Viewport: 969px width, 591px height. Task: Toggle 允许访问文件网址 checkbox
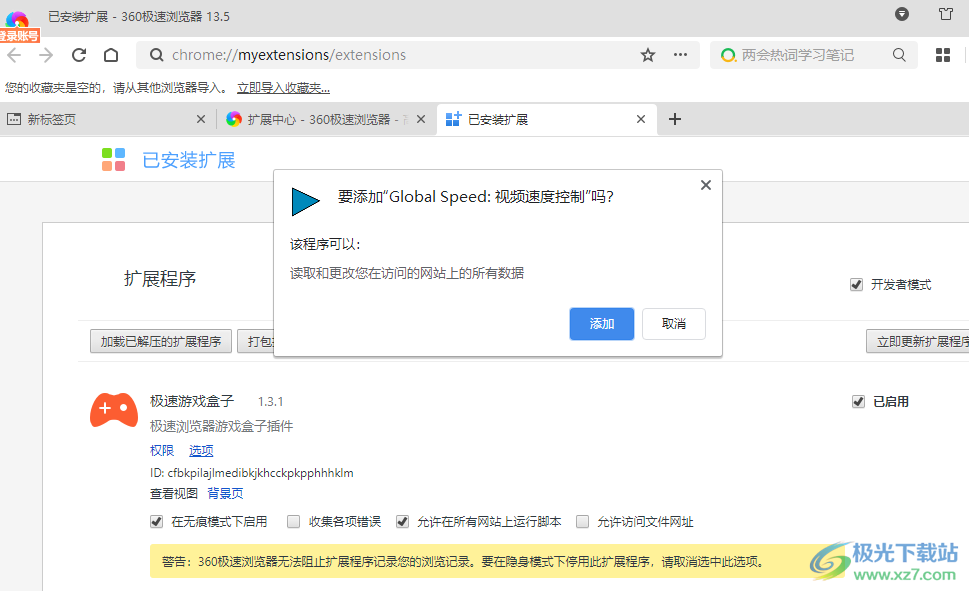click(582, 522)
